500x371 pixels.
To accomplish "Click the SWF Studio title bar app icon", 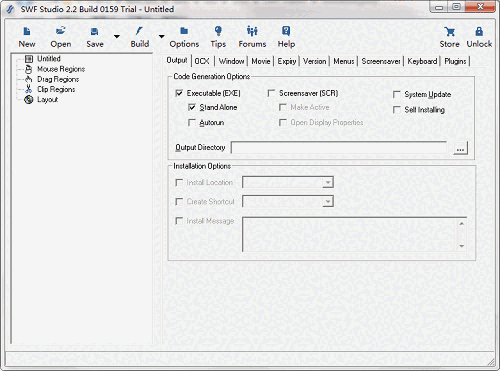I will point(10,9).
